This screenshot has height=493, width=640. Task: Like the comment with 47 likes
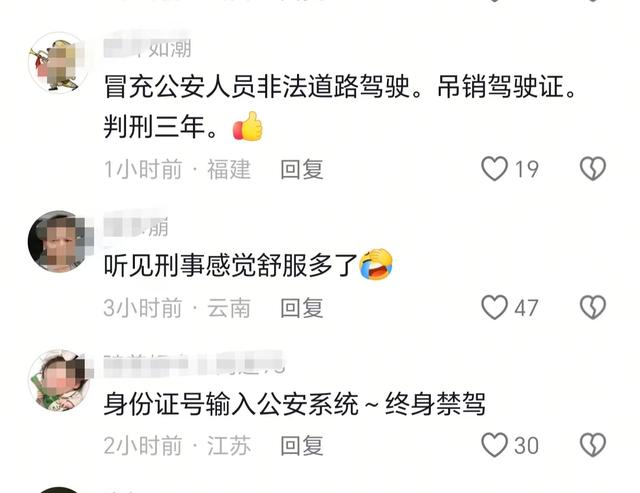[x=494, y=307]
